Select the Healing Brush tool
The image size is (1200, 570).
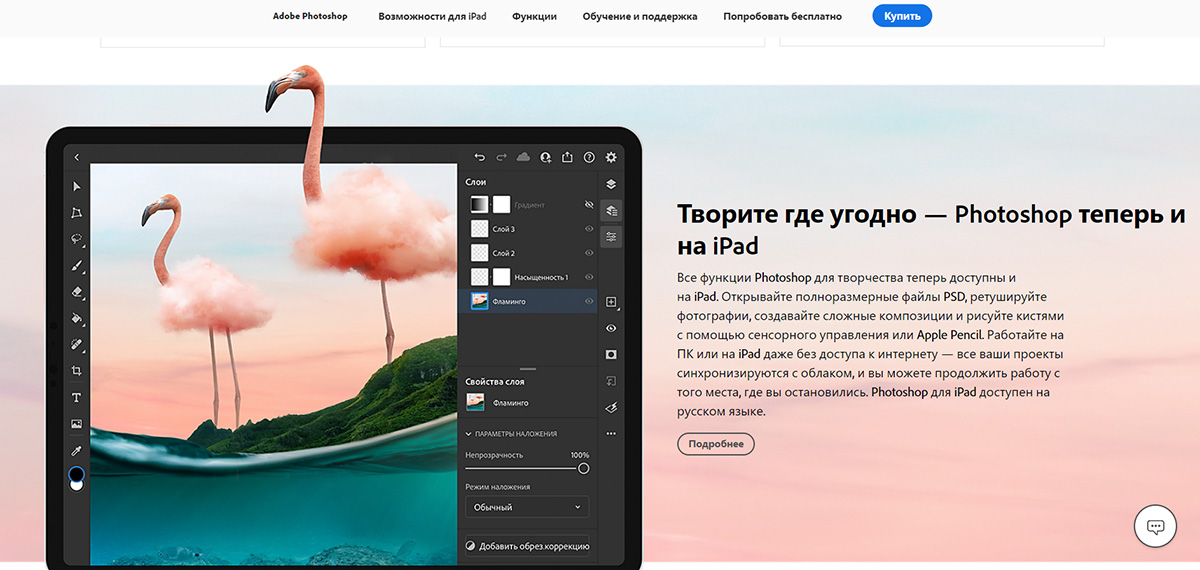(76, 345)
